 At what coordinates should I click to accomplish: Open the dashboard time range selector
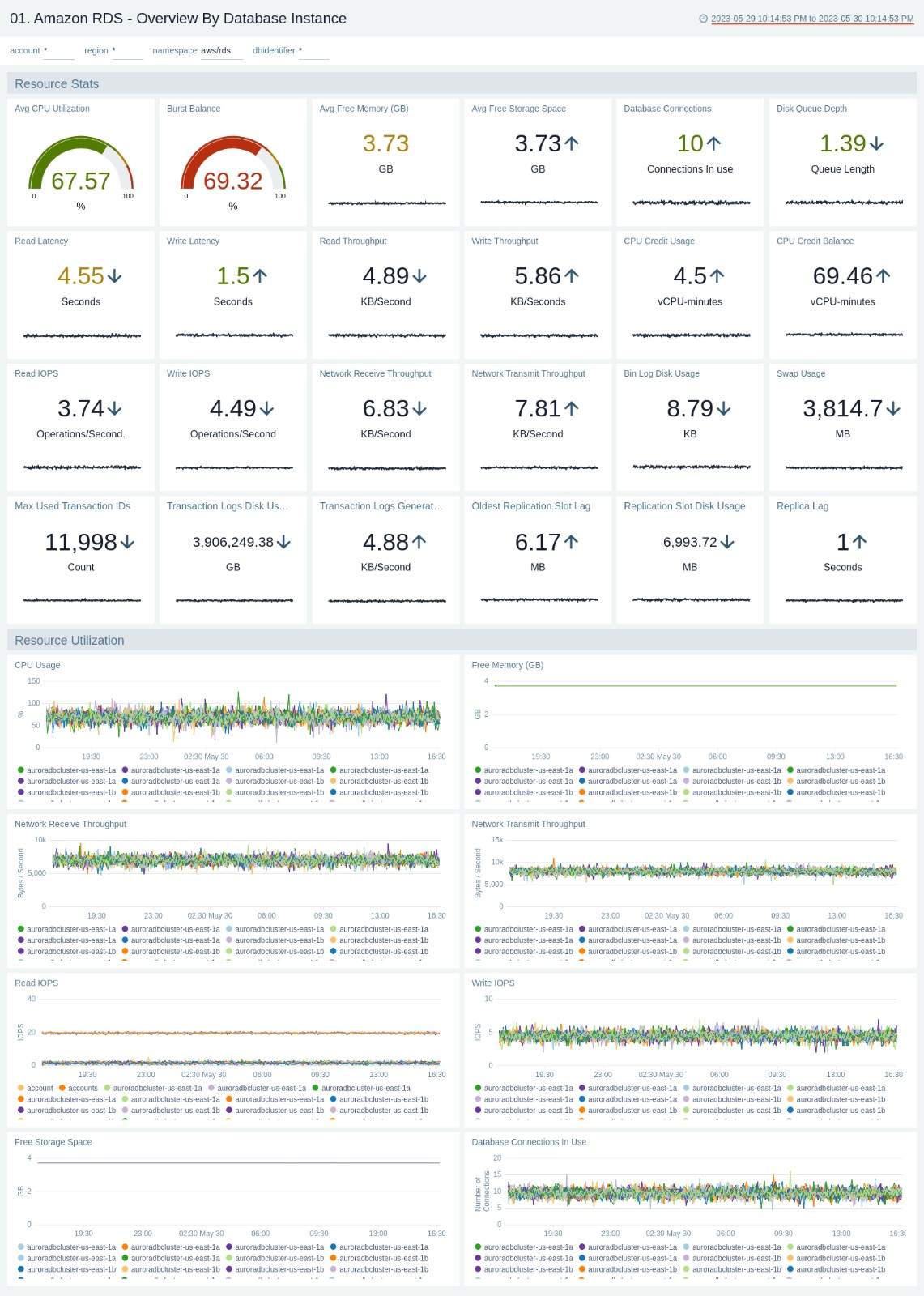tap(812, 19)
